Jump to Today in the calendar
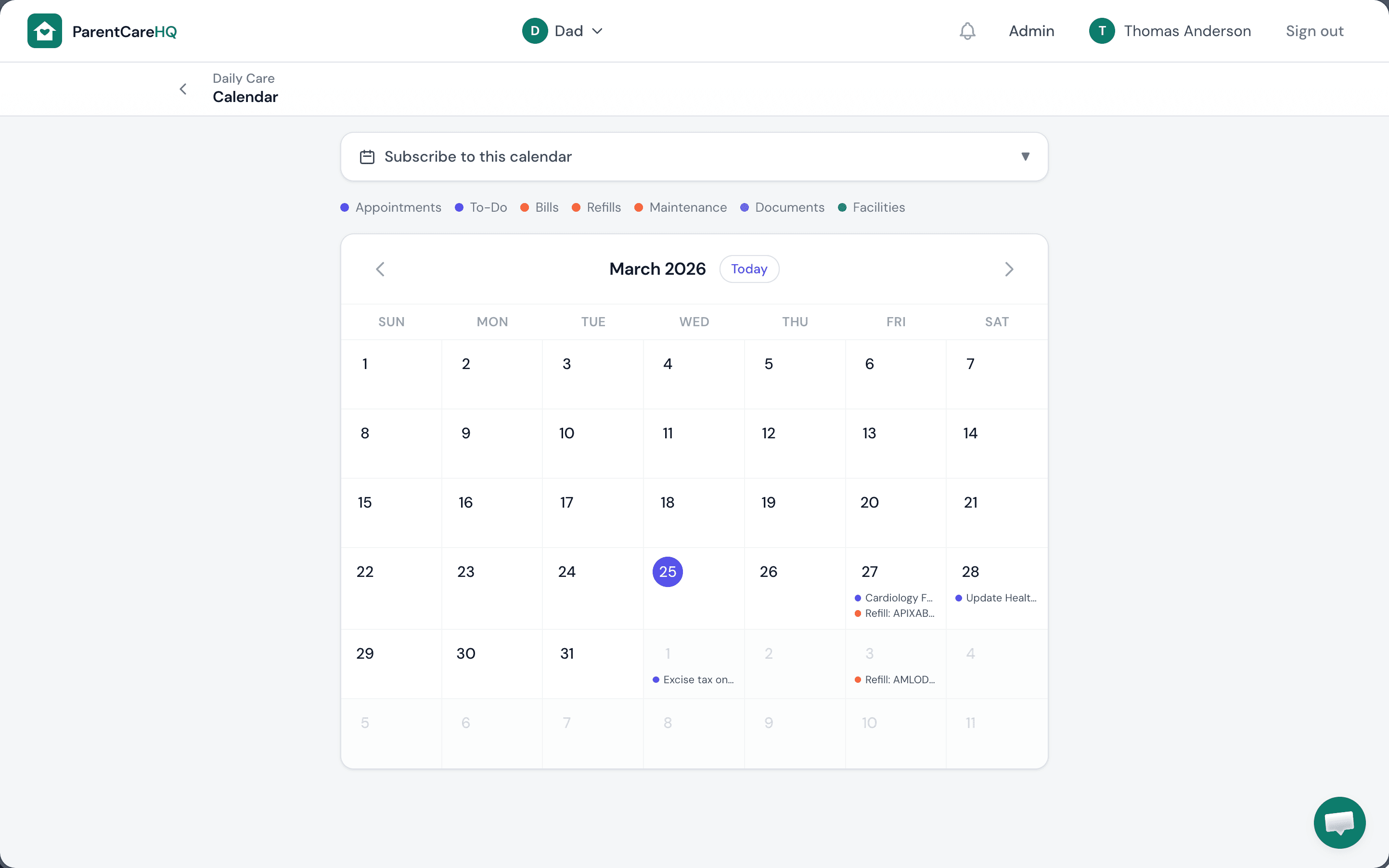 point(749,268)
